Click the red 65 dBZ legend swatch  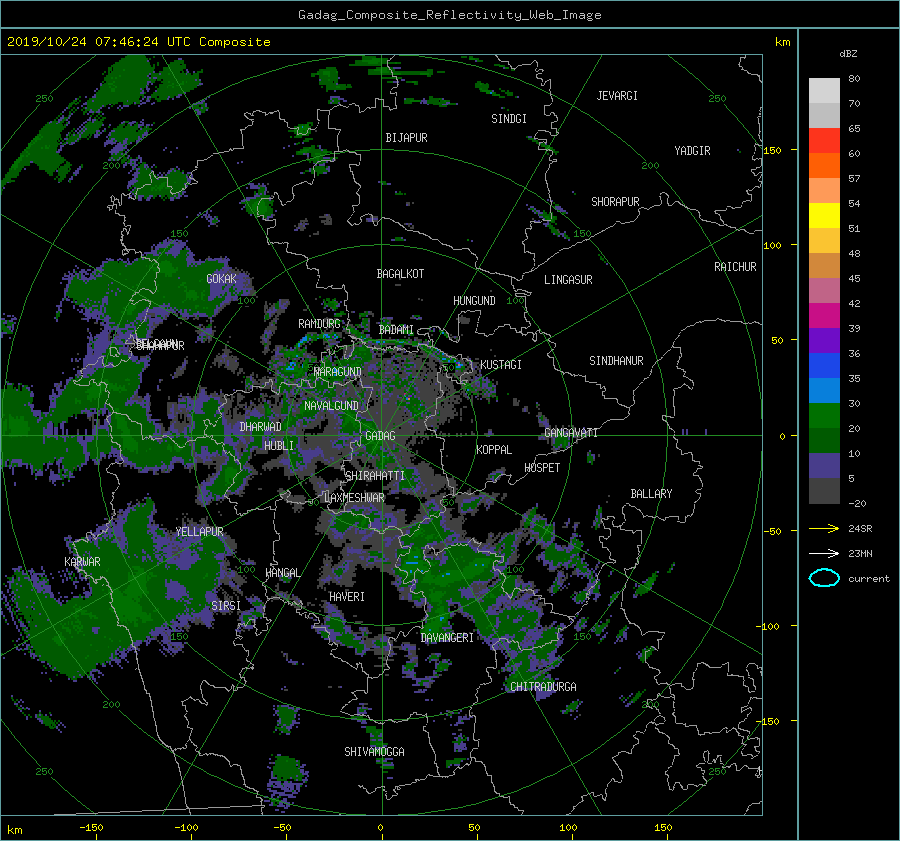coord(824,140)
